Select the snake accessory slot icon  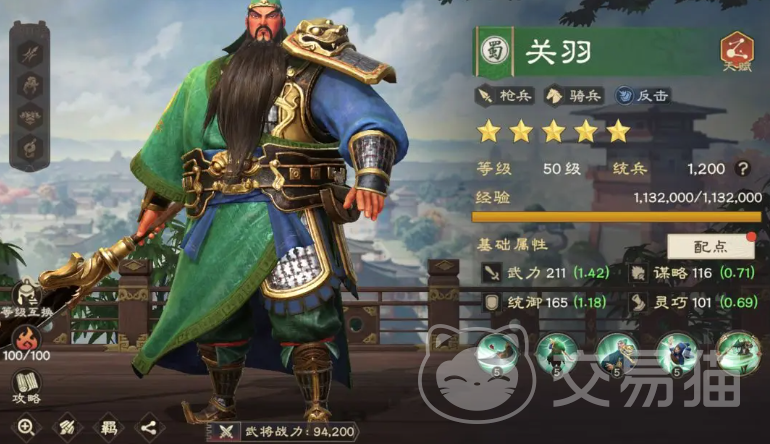click(29, 148)
